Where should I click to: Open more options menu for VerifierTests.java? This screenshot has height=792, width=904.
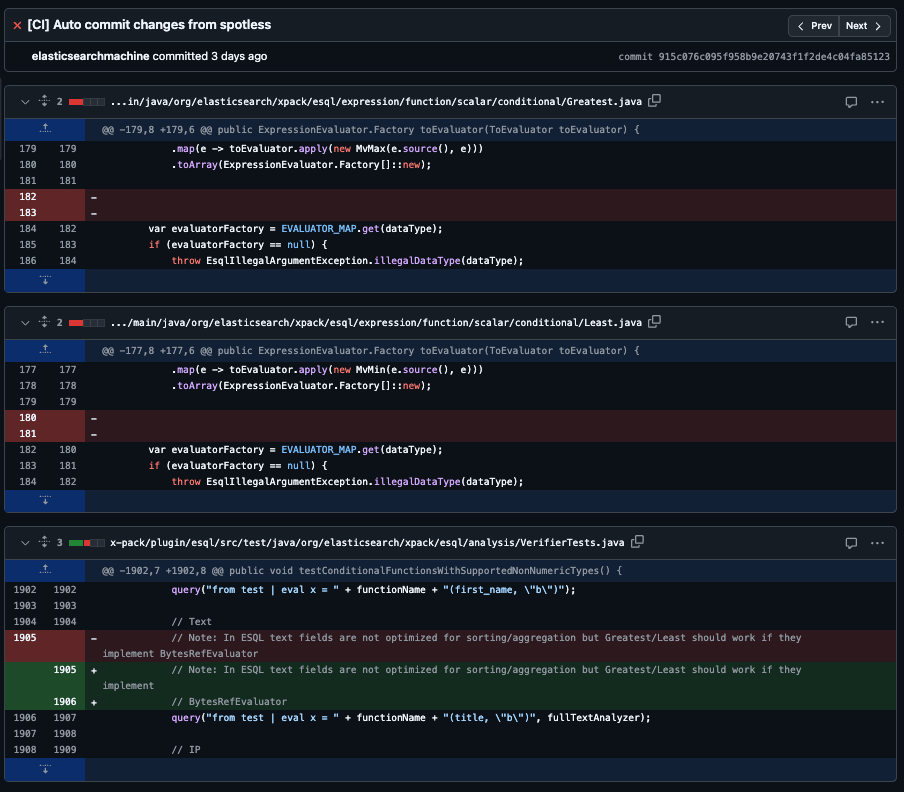tap(877, 542)
